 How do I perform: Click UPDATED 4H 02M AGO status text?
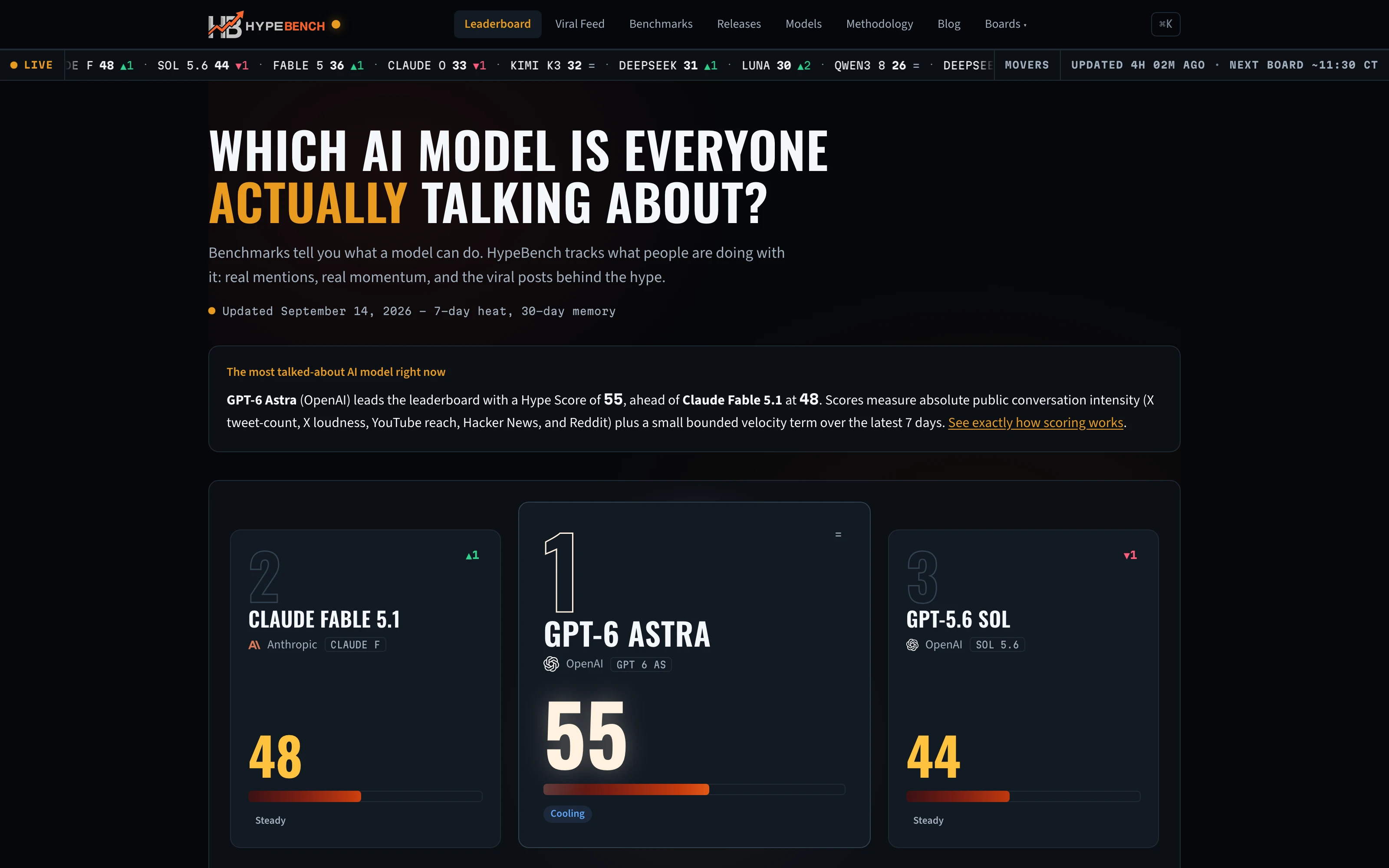[x=1138, y=65]
